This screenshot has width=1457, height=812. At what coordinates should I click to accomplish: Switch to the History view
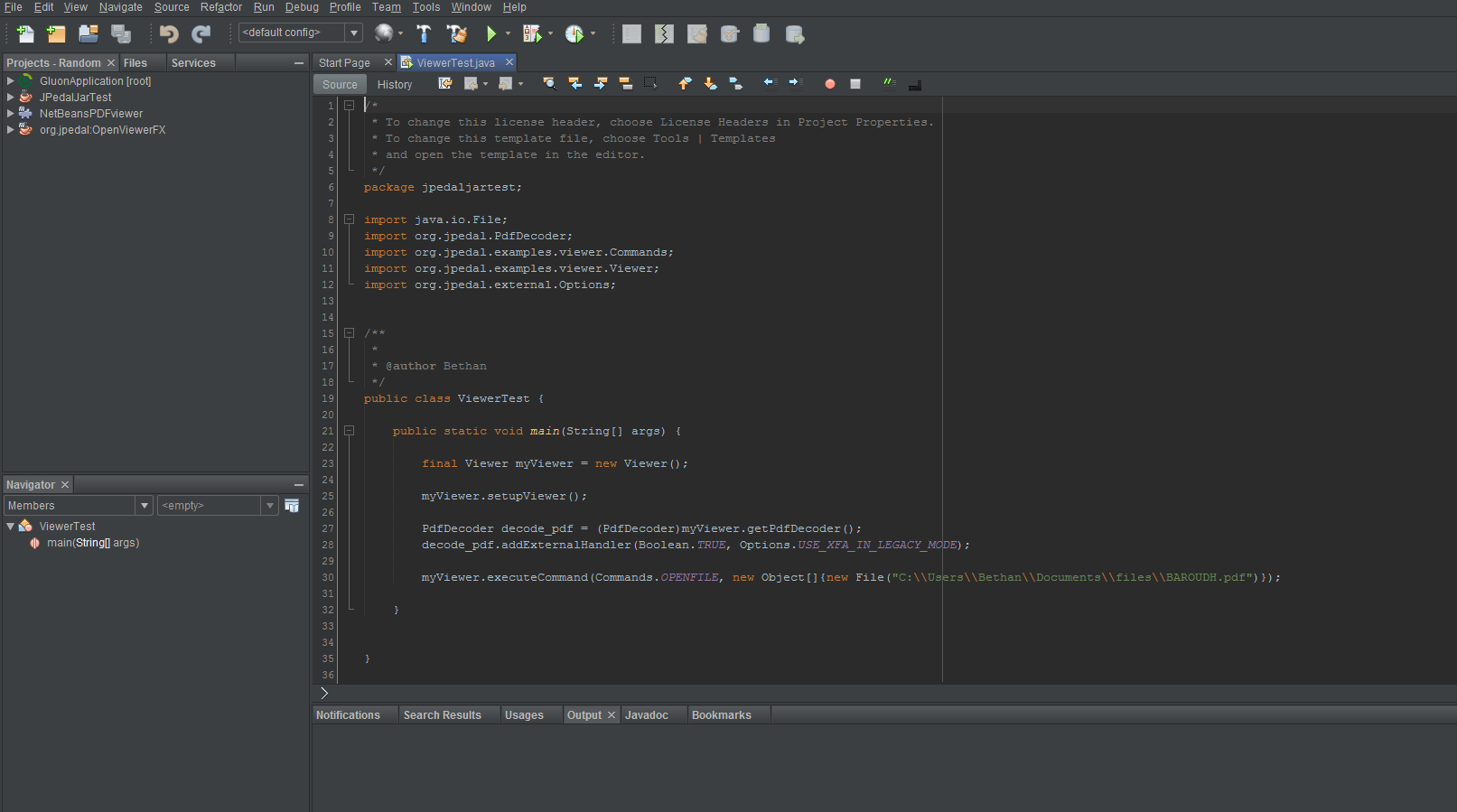click(x=395, y=85)
